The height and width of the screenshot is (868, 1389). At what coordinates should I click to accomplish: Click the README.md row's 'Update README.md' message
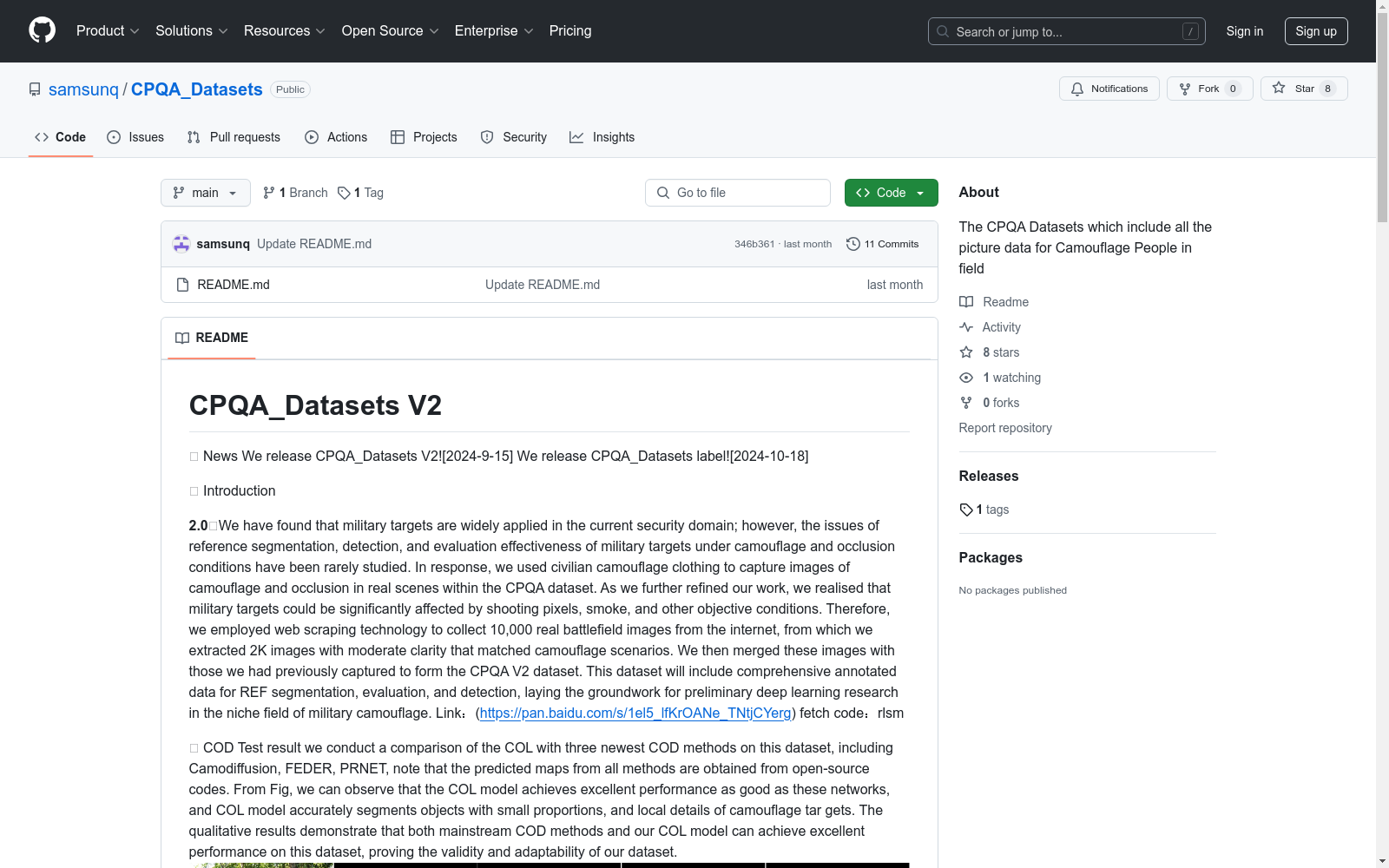pyautogui.click(x=543, y=285)
